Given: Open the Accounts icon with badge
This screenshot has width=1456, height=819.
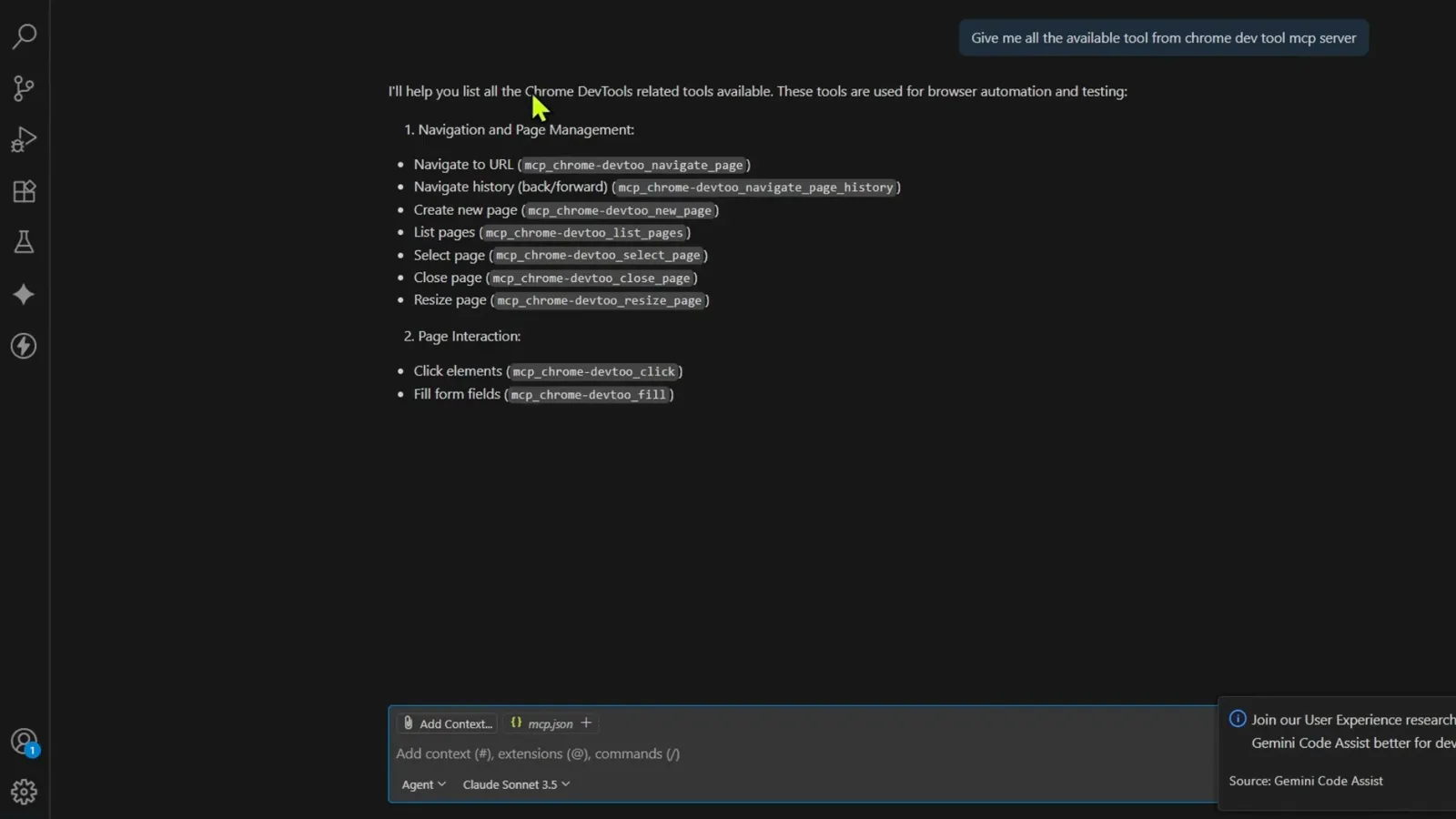Looking at the screenshot, I should tap(25, 742).
